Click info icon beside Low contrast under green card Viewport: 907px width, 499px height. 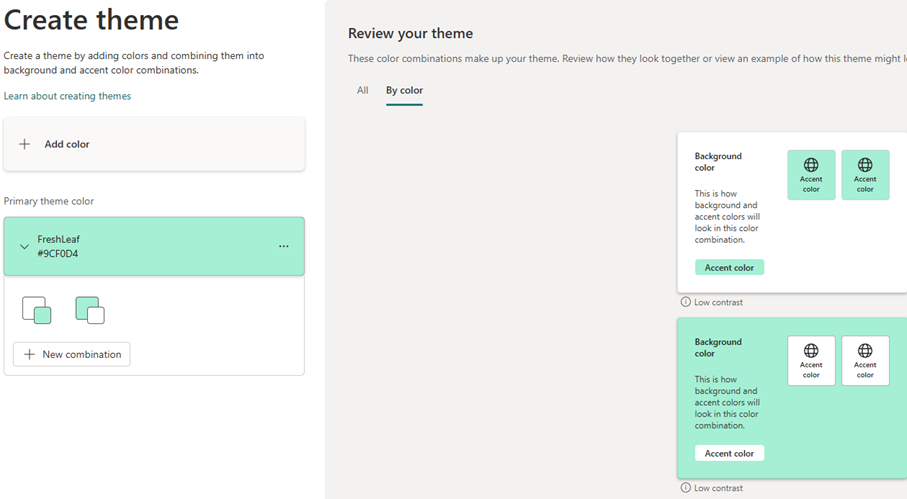point(685,487)
